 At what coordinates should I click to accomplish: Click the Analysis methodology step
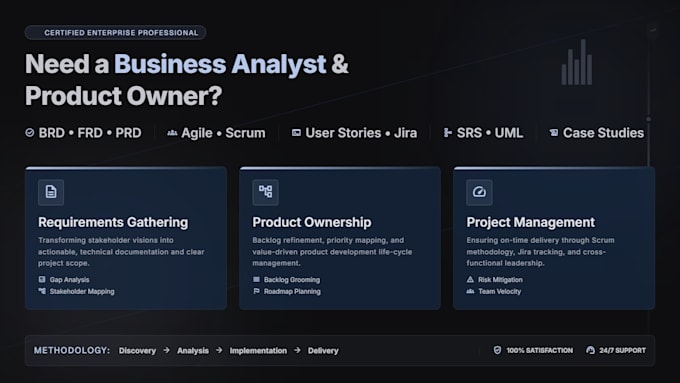(x=193, y=350)
